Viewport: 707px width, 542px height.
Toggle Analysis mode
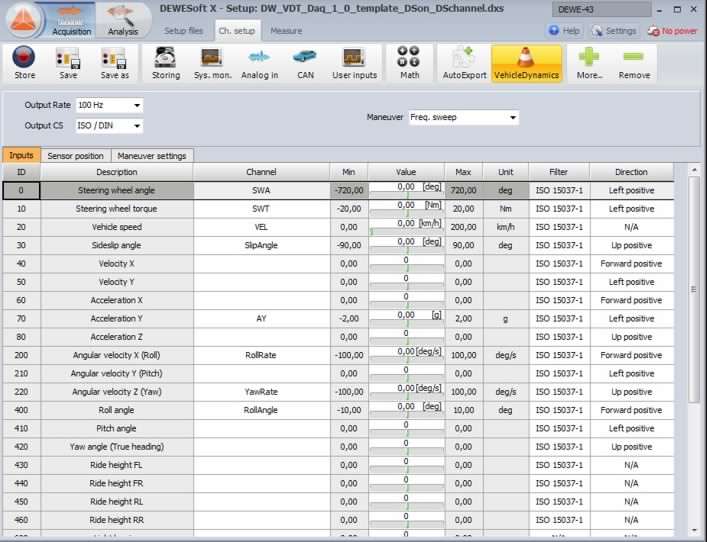123,19
